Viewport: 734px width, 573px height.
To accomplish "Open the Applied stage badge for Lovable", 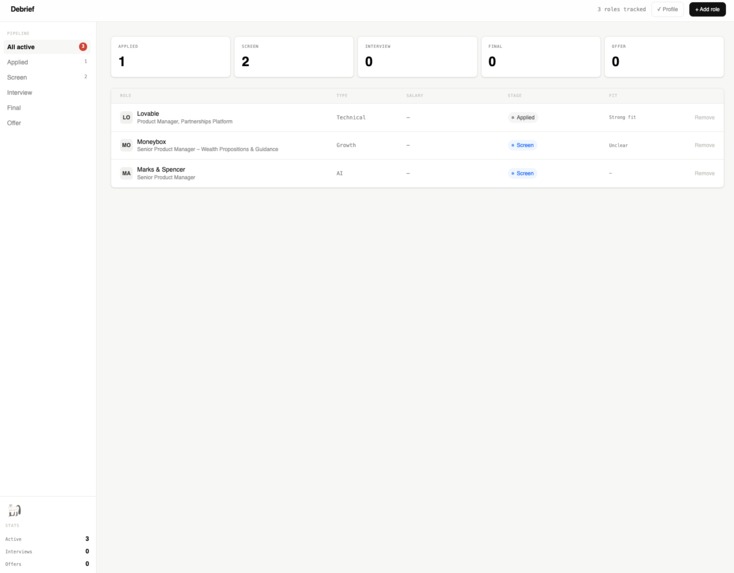I will pyautogui.click(x=523, y=118).
